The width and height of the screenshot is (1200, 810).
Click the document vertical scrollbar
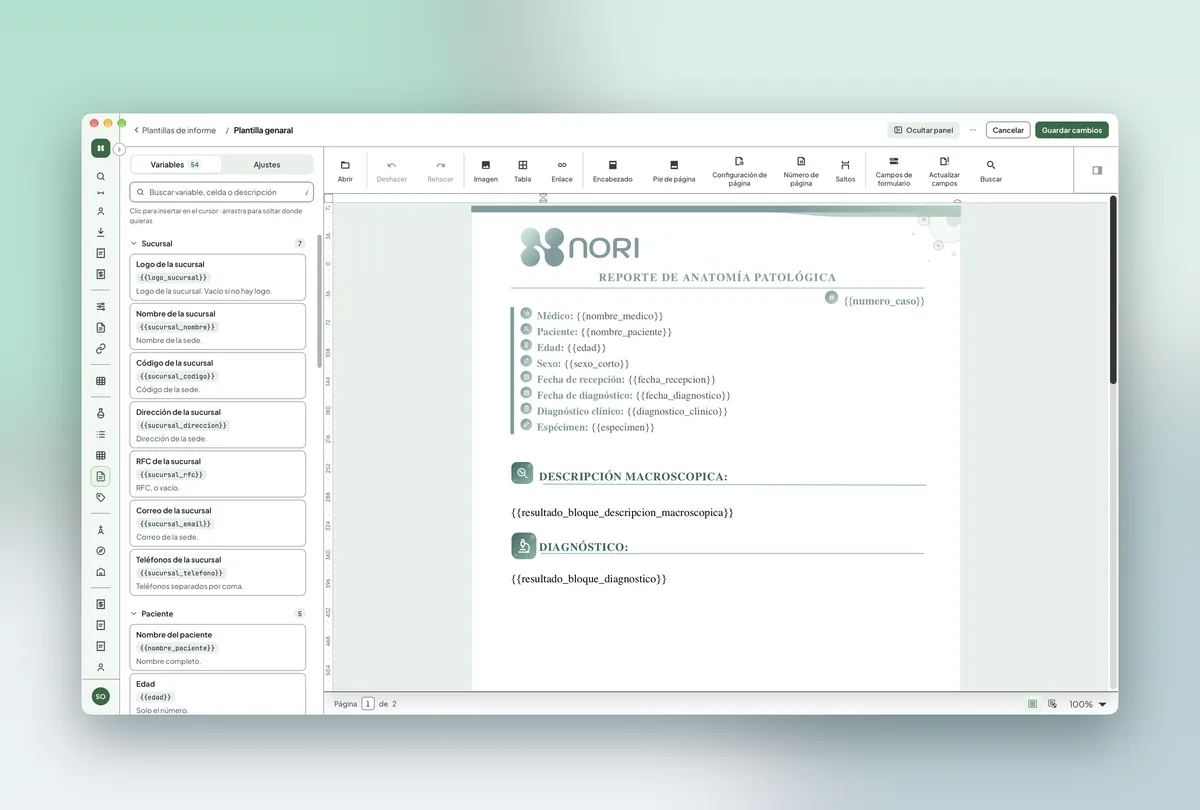pyautogui.click(x=1113, y=290)
